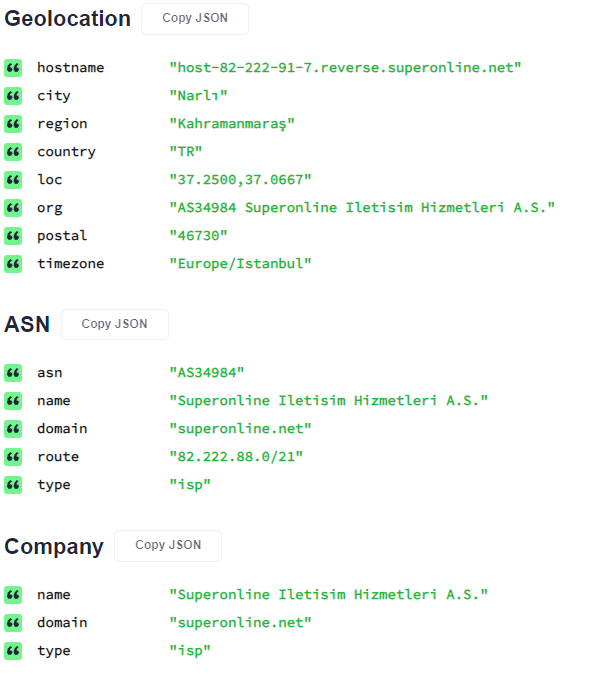Click the quote icon beside hostname
The height and width of the screenshot is (684, 591).
click(13, 68)
